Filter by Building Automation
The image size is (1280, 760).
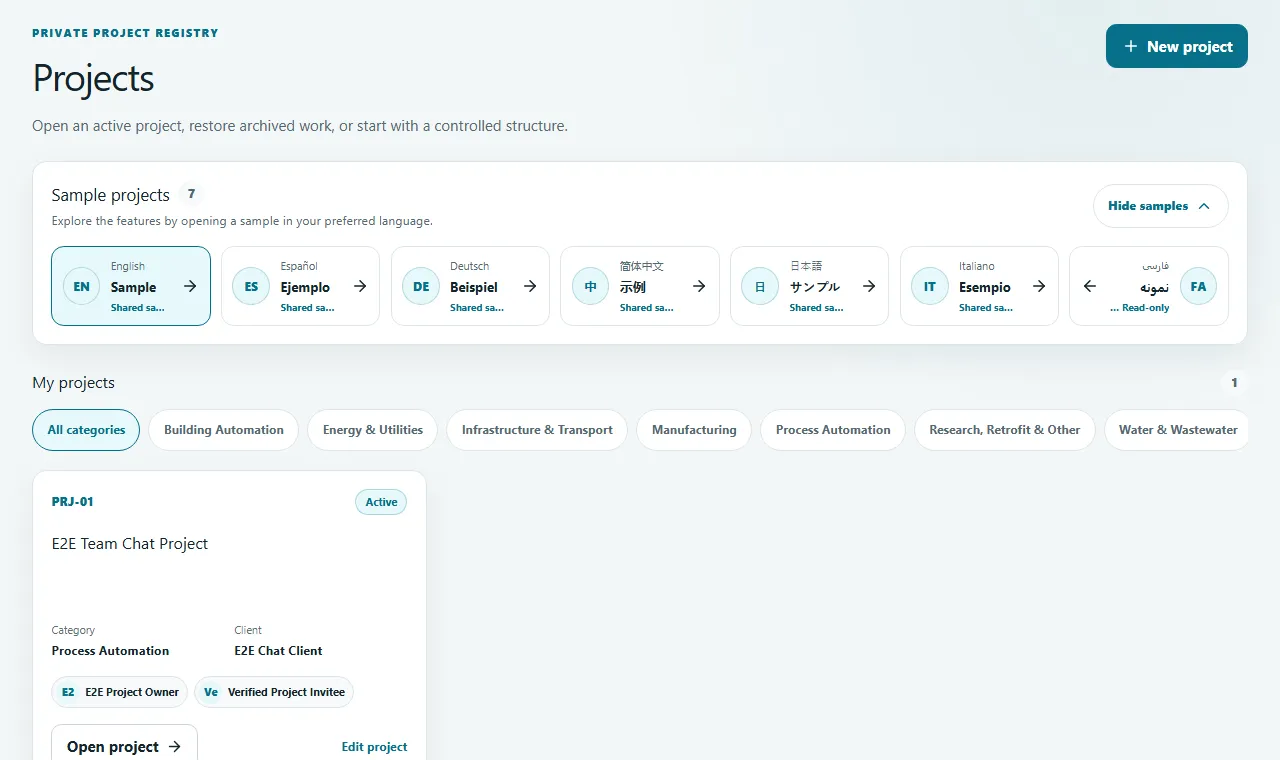tap(224, 430)
